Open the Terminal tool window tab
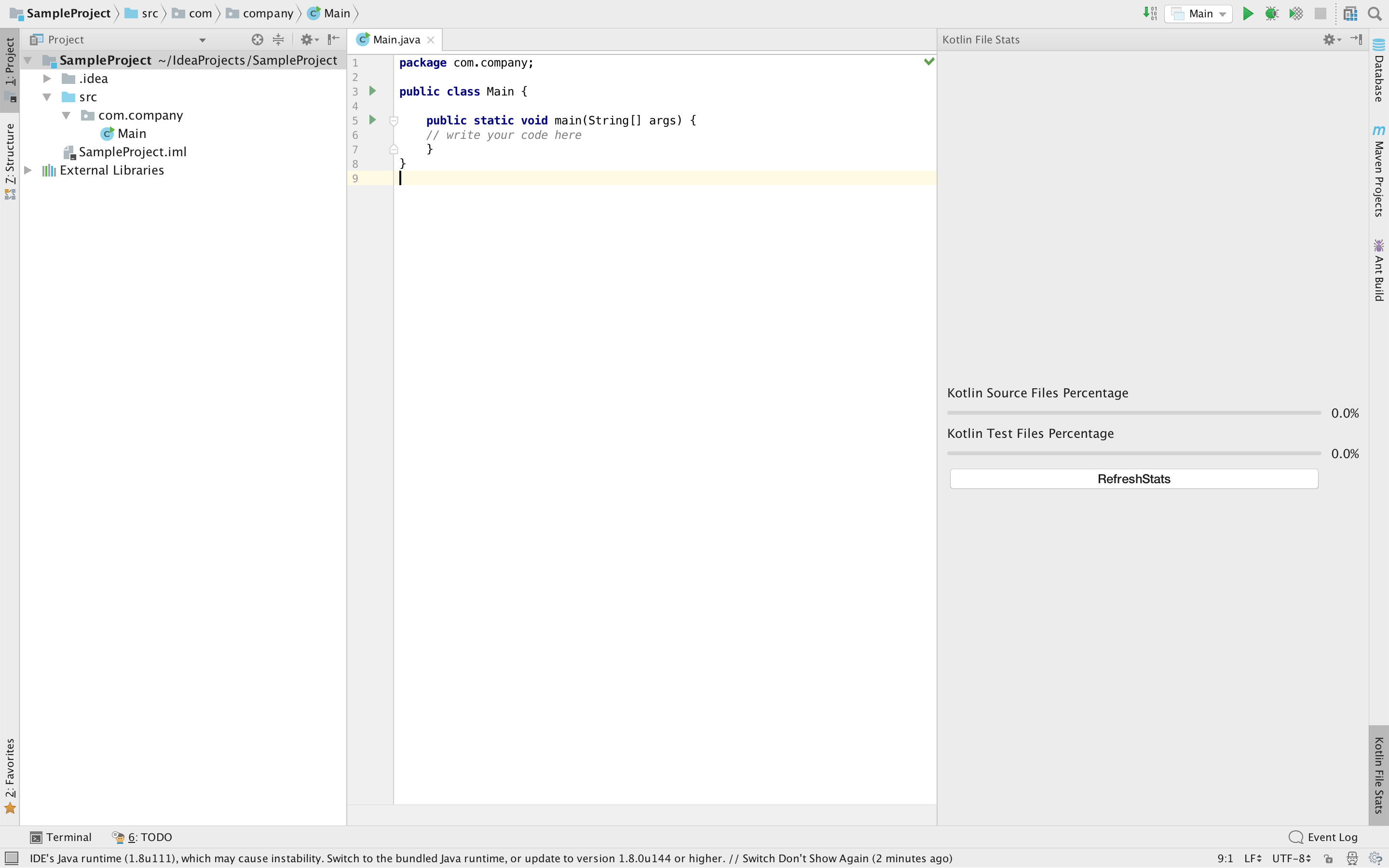Viewport: 1389px width, 868px height. [x=61, y=837]
